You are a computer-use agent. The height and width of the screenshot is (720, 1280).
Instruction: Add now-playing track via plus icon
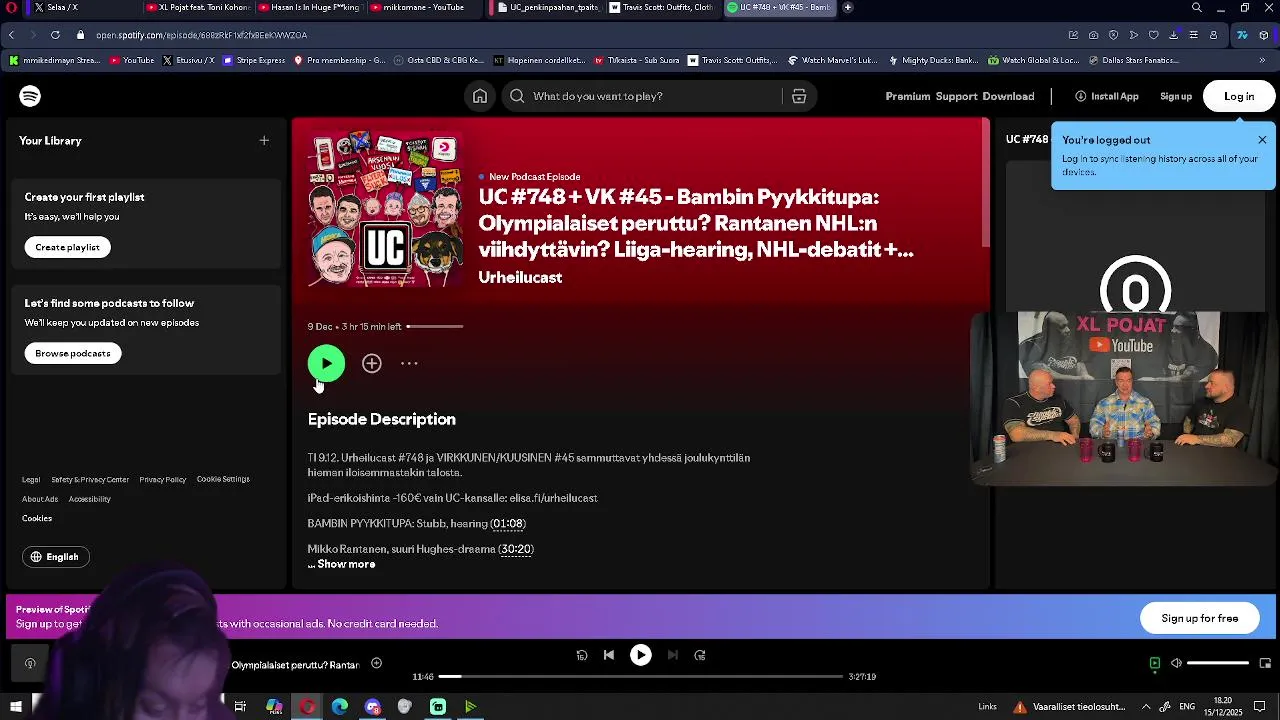click(x=376, y=663)
